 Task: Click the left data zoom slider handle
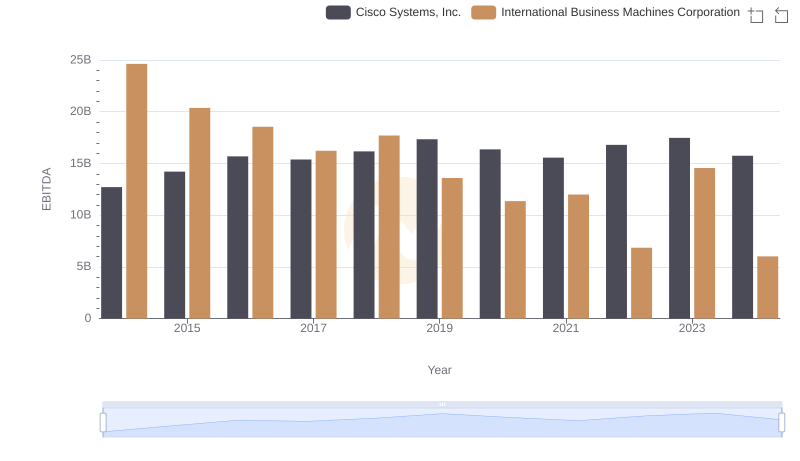(x=103, y=423)
